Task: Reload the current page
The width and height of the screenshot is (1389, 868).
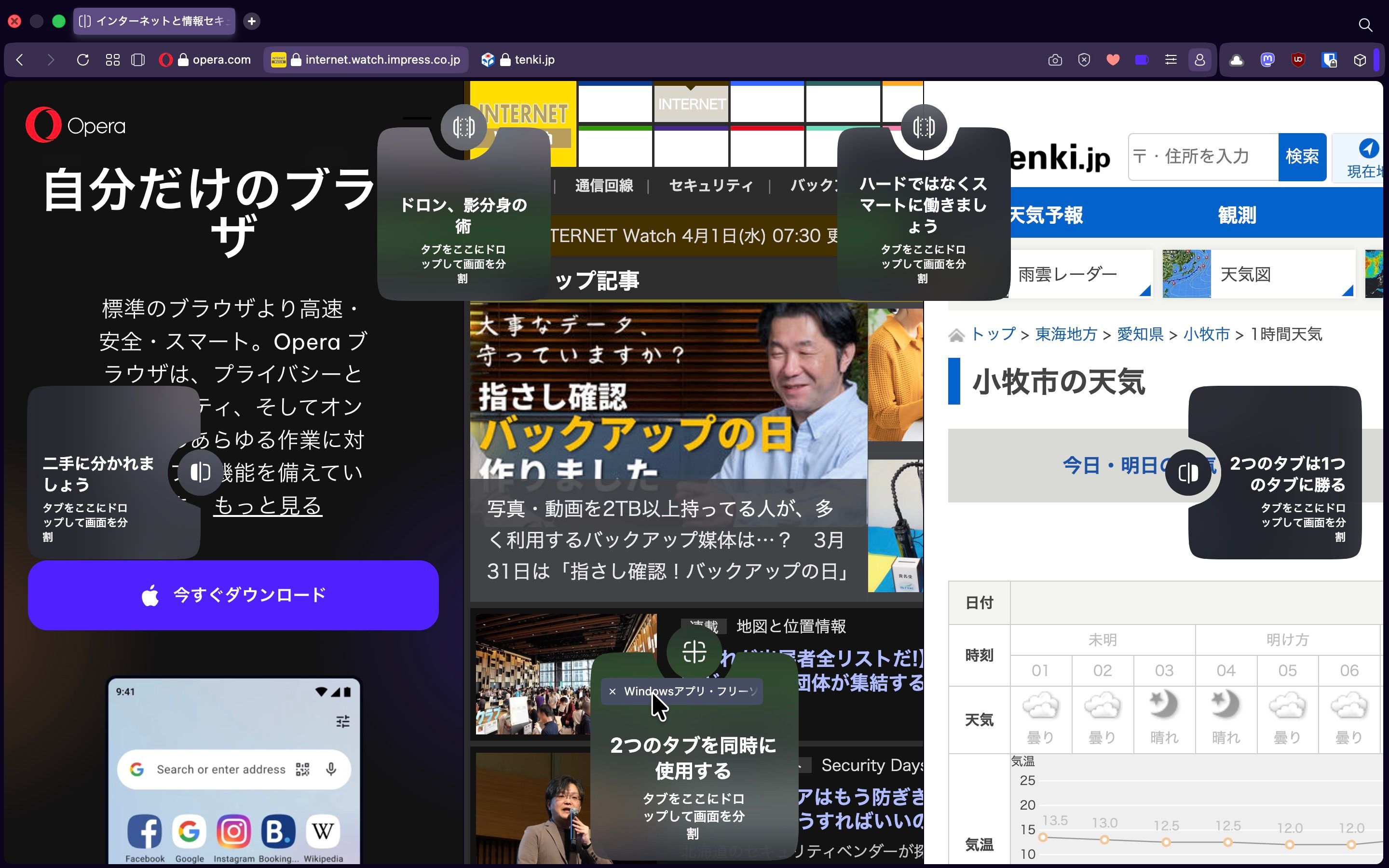Action: 82,60
